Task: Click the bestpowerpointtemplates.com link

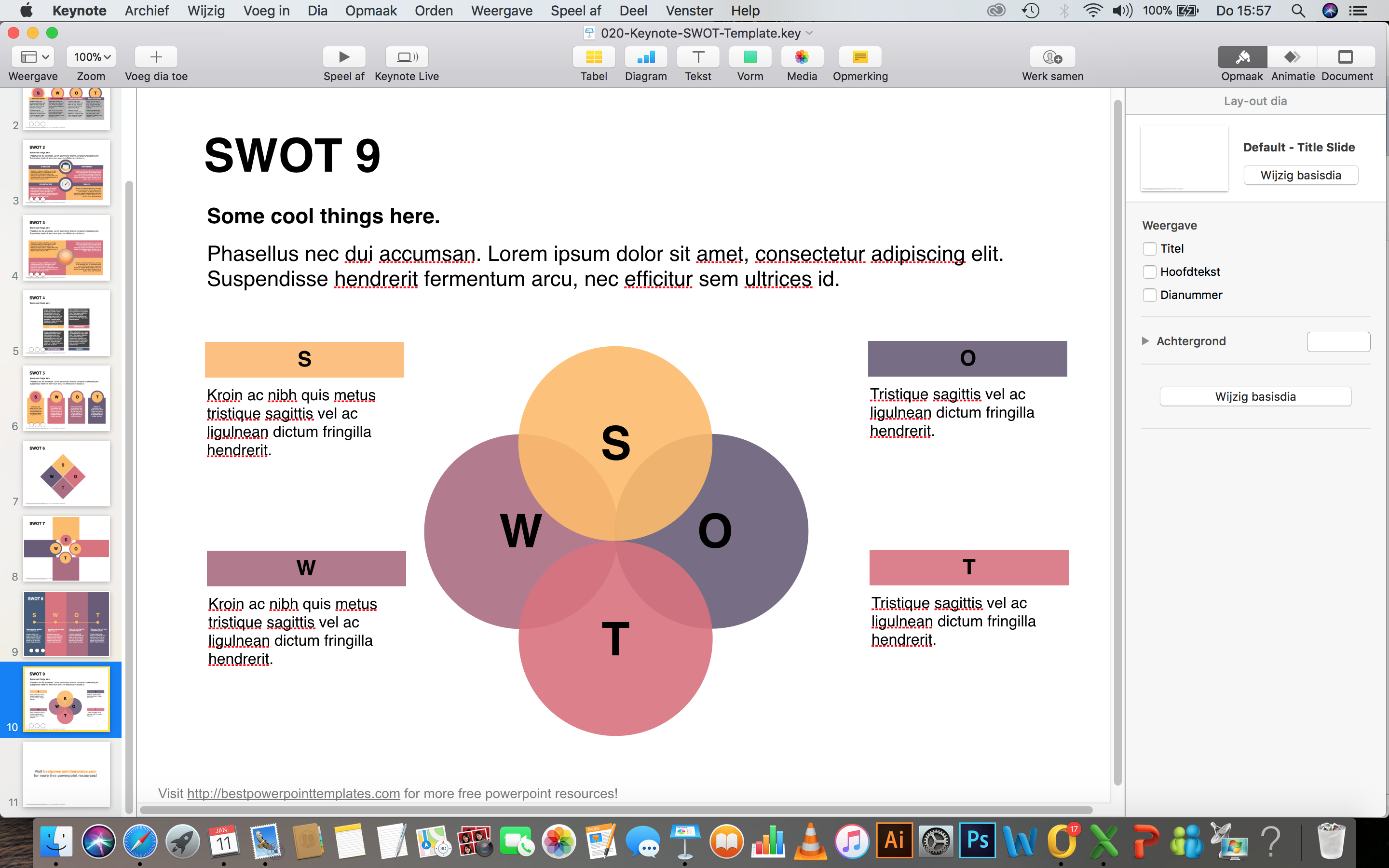Action: tap(293, 793)
